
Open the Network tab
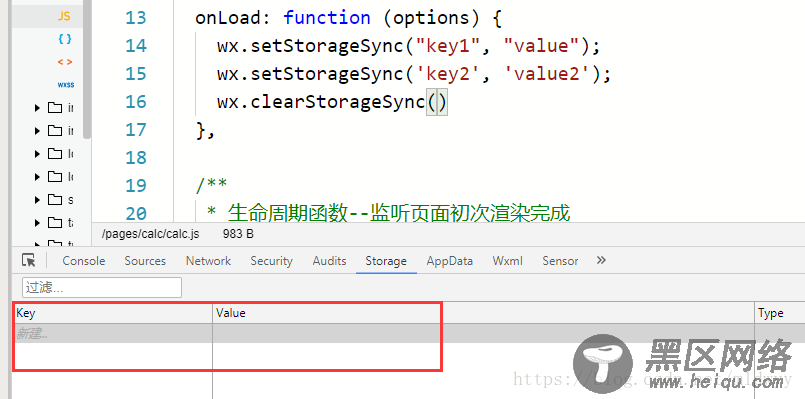point(208,261)
